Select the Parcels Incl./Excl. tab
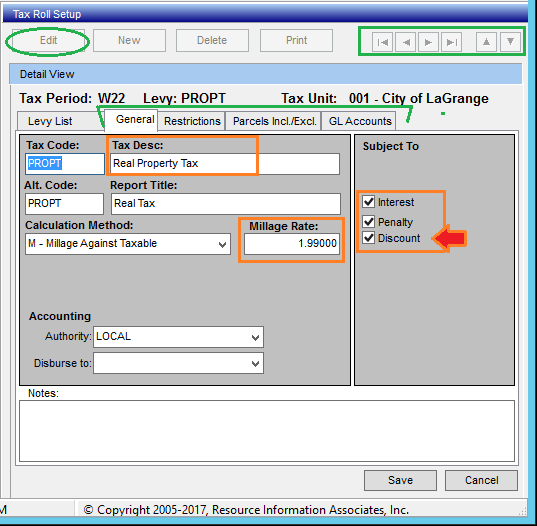The width and height of the screenshot is (537, 526). click(x=274, y=121)
